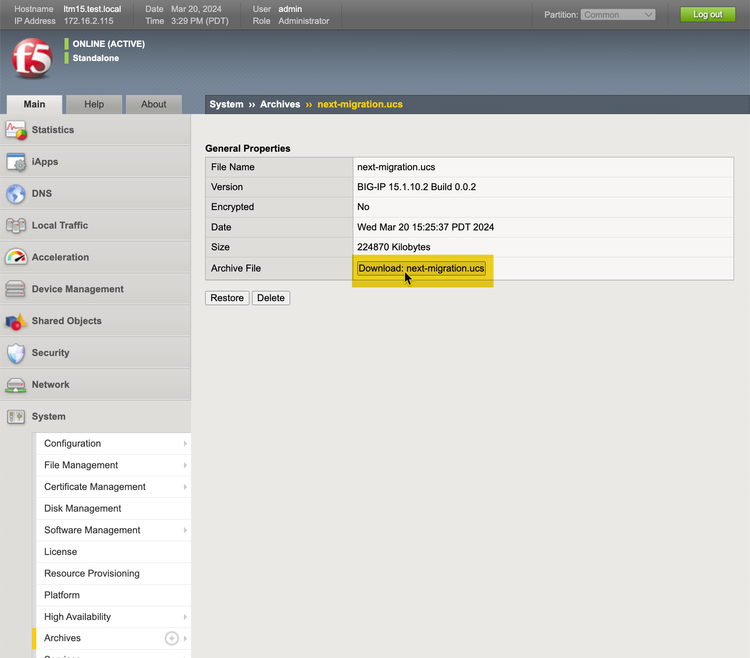Click the F5 logo
Screen dimensions: 750x658
[x=32, y=58]
